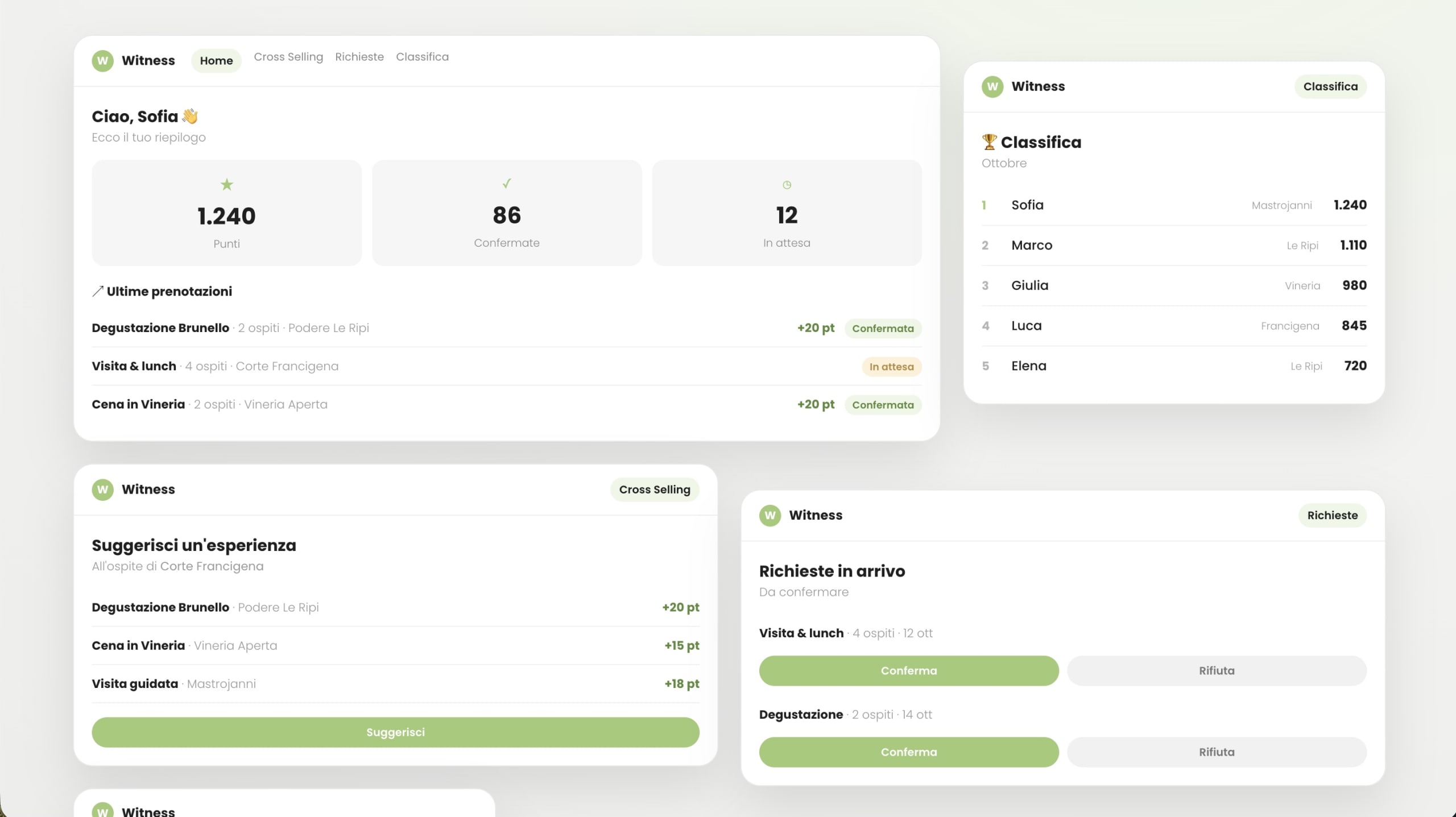1456x817 pixels.
Task: Click Mastrojanni label next to Sofia
Action: [1281, 206]
